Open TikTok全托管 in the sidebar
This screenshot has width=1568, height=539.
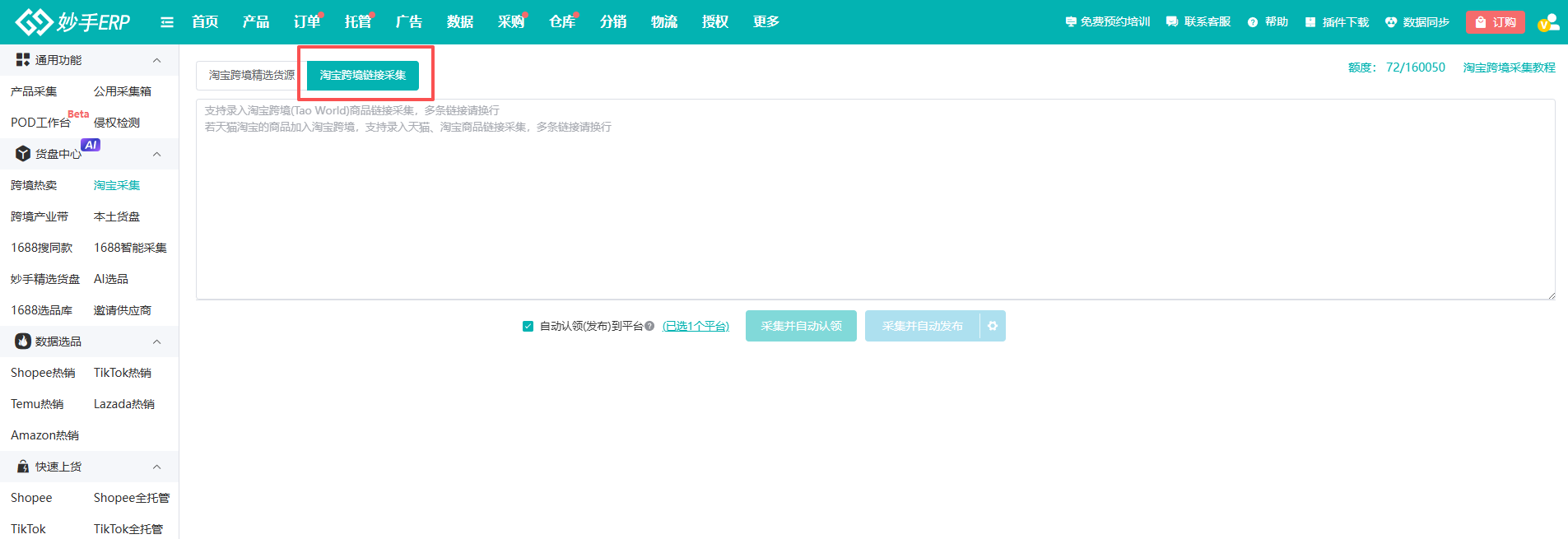pos(128,529)
